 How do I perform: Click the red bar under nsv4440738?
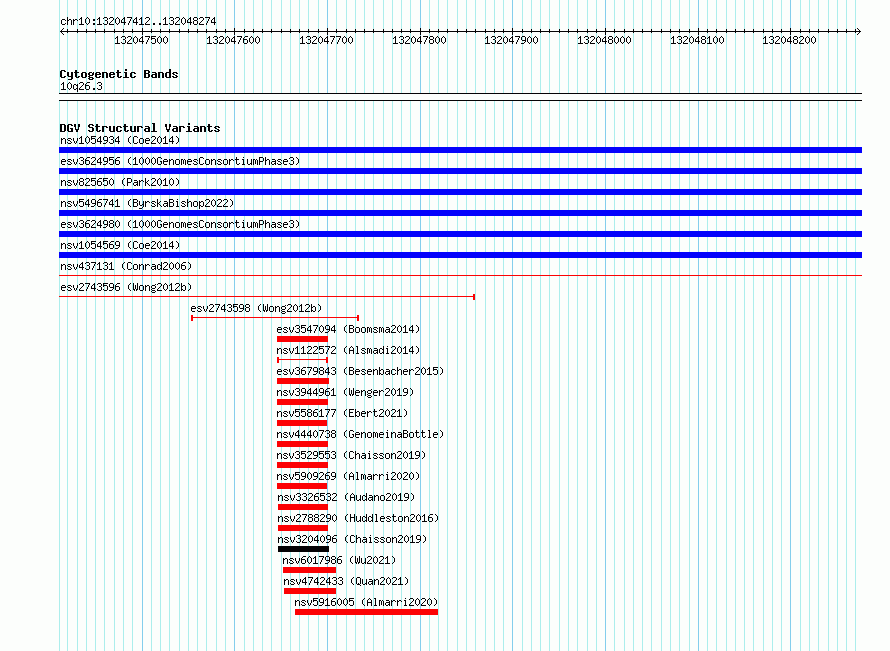(x=303, y=444)
